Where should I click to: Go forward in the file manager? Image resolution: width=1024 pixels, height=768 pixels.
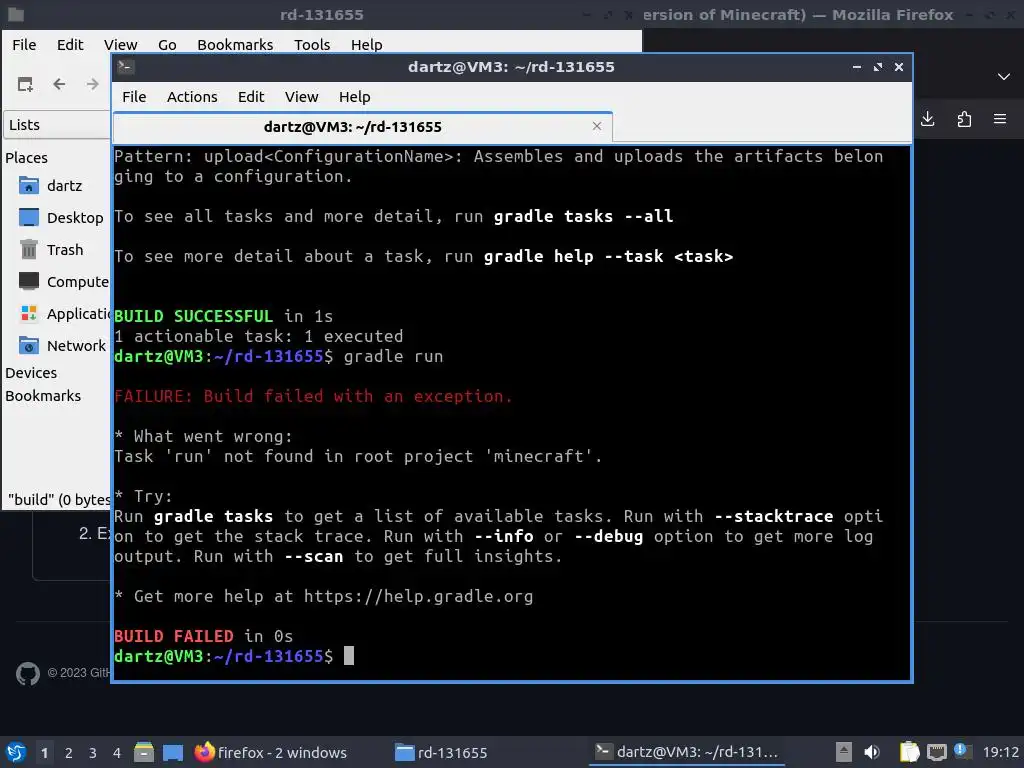pyautogui.click(x=93, y=84)
